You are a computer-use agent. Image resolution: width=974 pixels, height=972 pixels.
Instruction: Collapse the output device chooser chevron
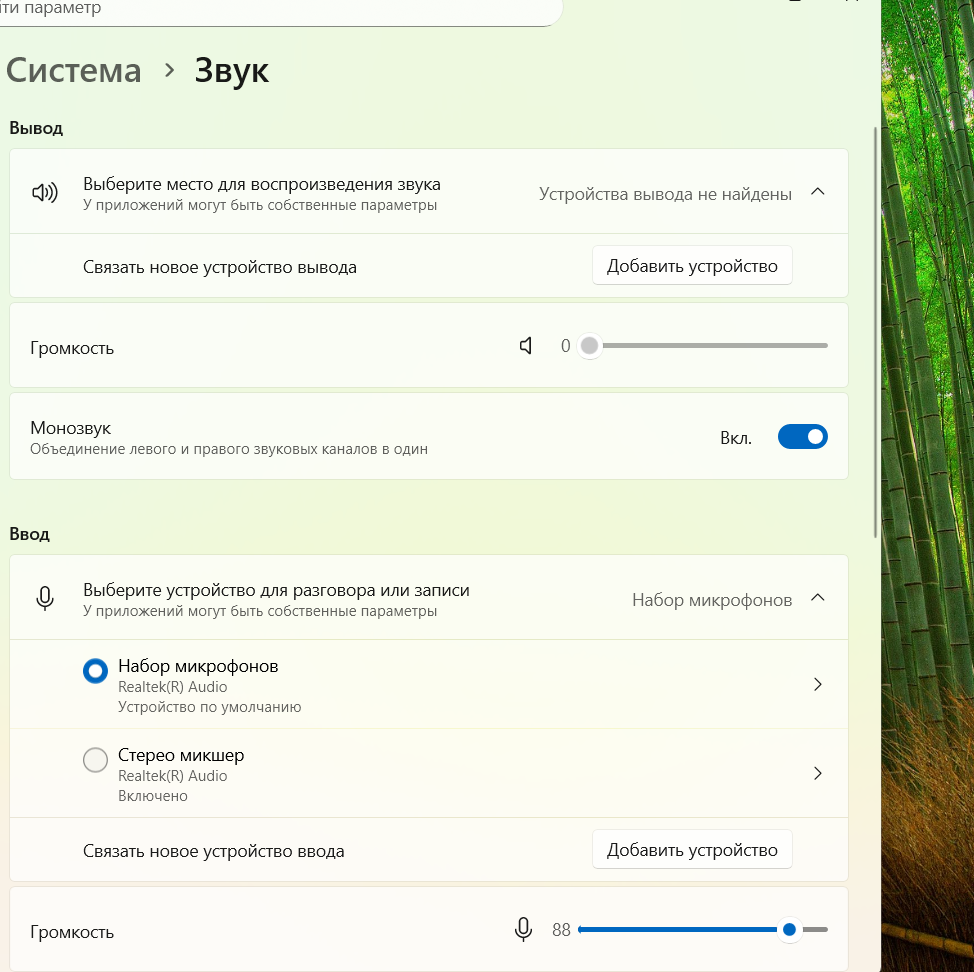(818, 192)
